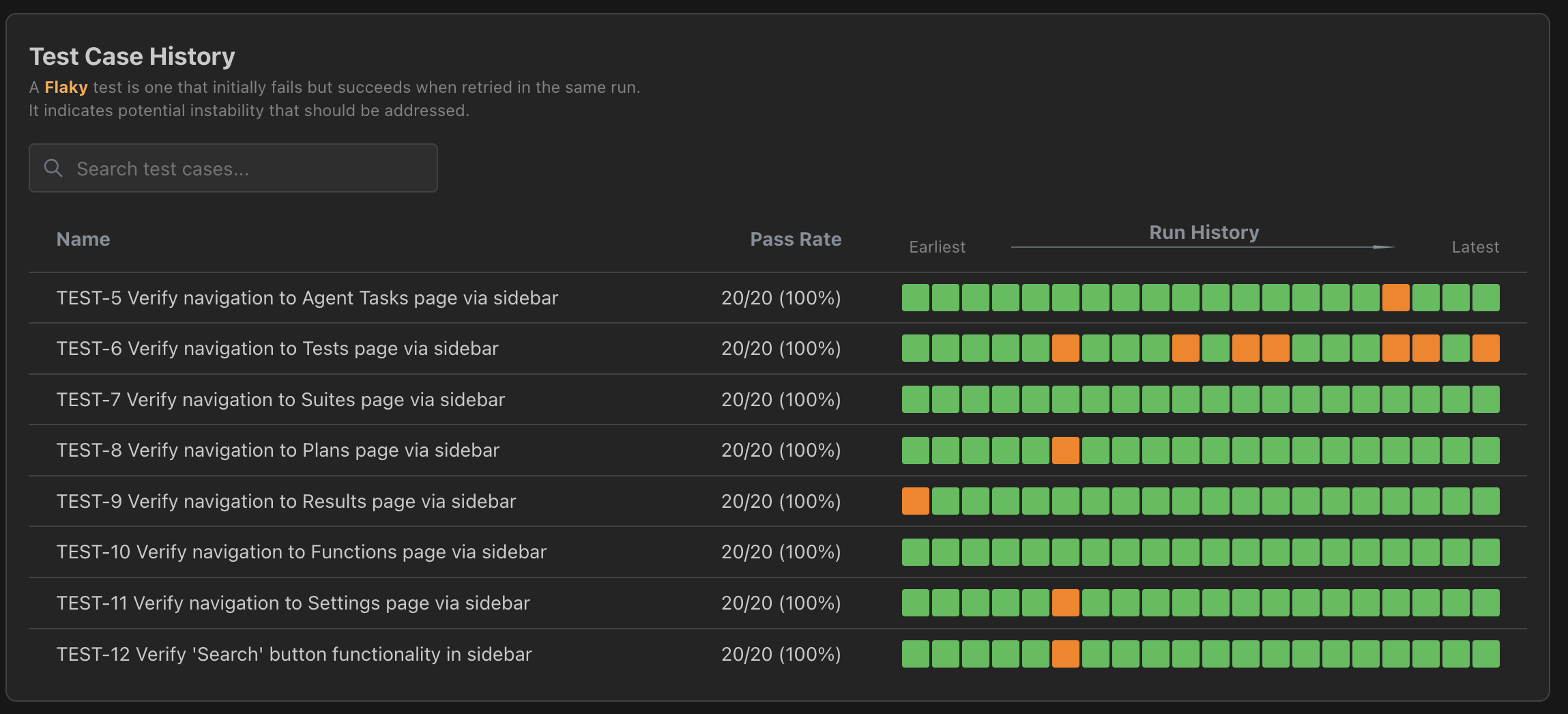Click the earliest green run square of TEST-5
The image size is (1568, 714).
[x=916, y=298]
